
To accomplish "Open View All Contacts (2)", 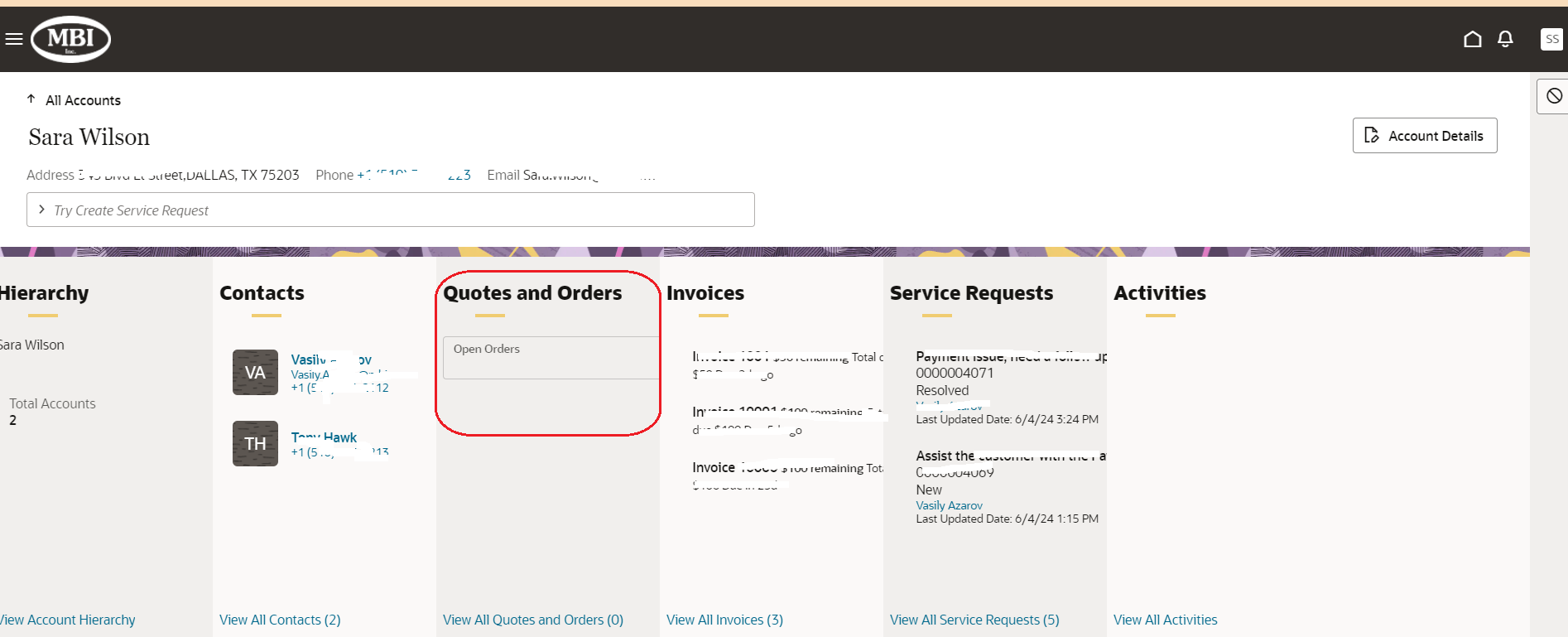I will [280, 620].
